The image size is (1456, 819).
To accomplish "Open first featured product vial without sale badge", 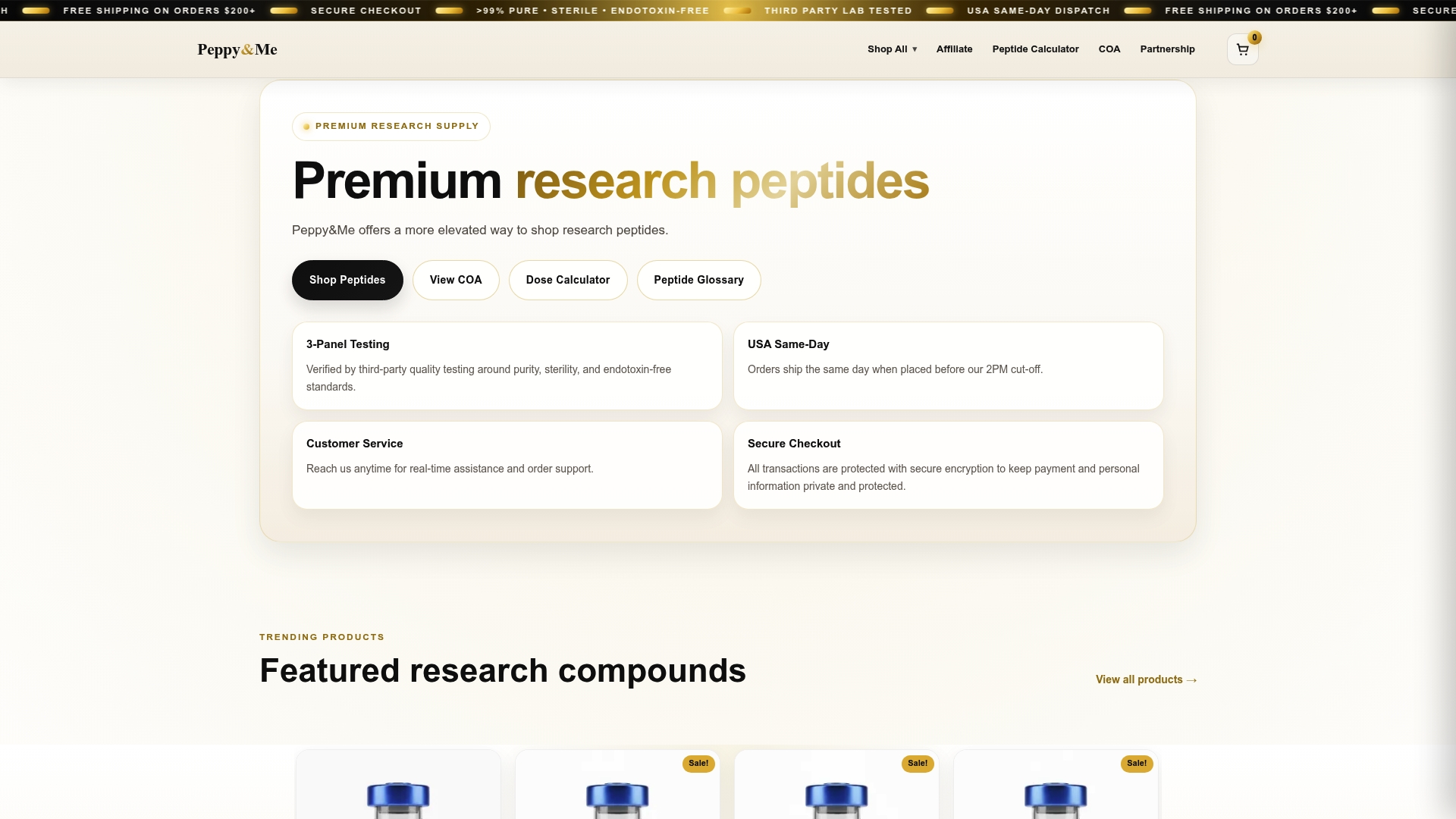I will (x=398, y=785).
